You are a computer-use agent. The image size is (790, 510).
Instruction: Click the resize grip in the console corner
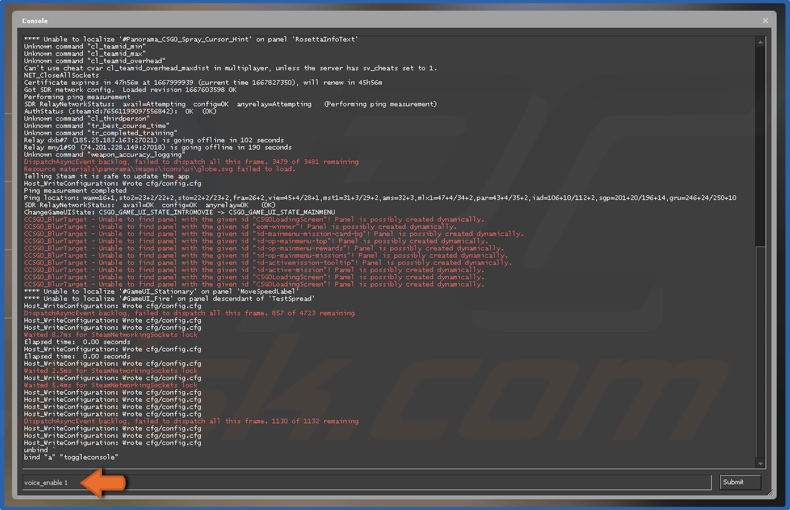point(770,493)
